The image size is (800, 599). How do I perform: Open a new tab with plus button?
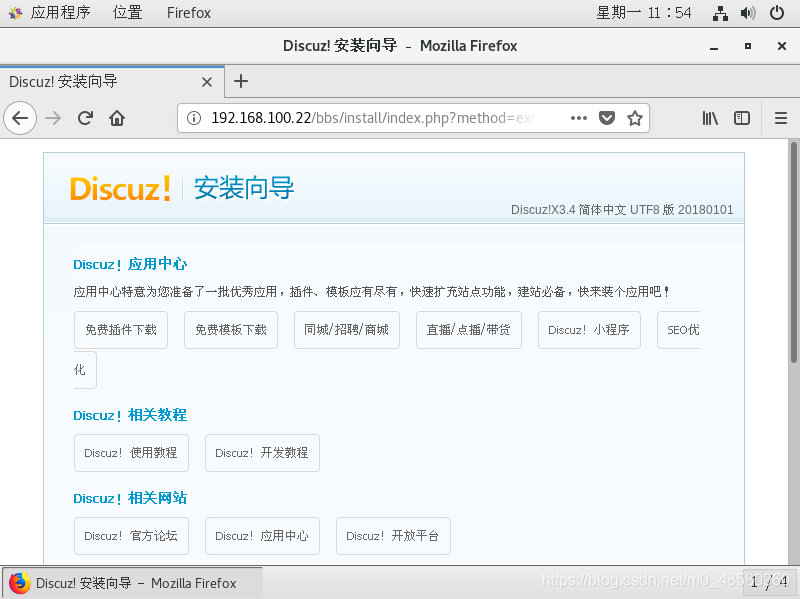[x=241, y=81]
